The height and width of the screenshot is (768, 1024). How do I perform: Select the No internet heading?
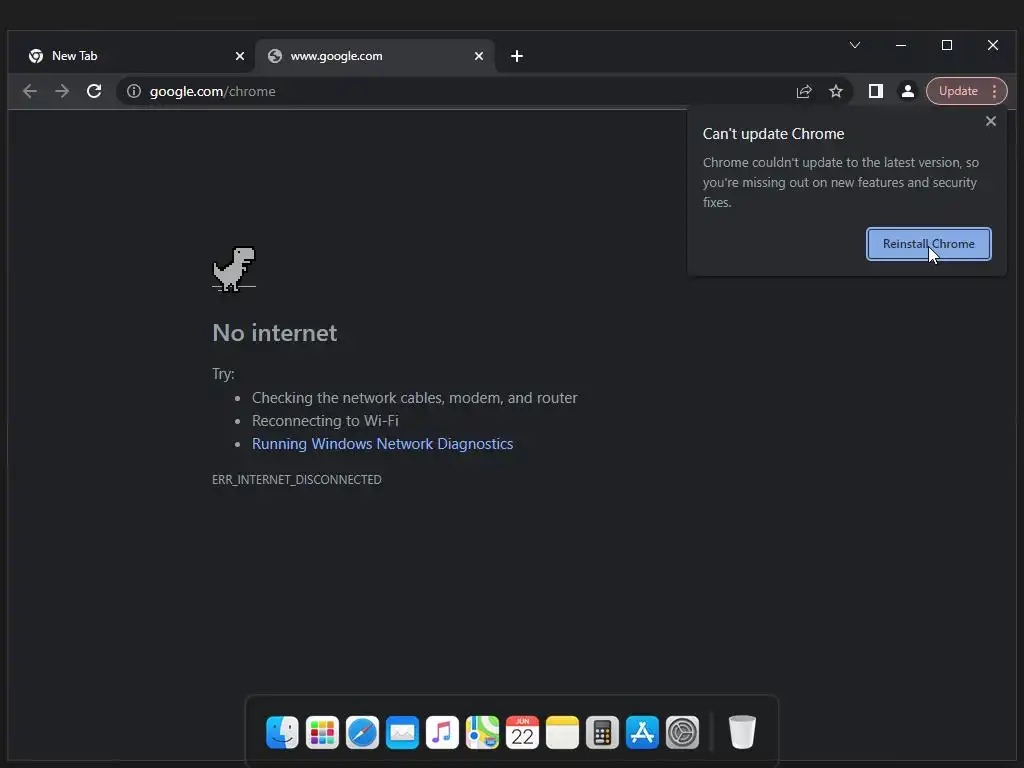click(274, 333)
